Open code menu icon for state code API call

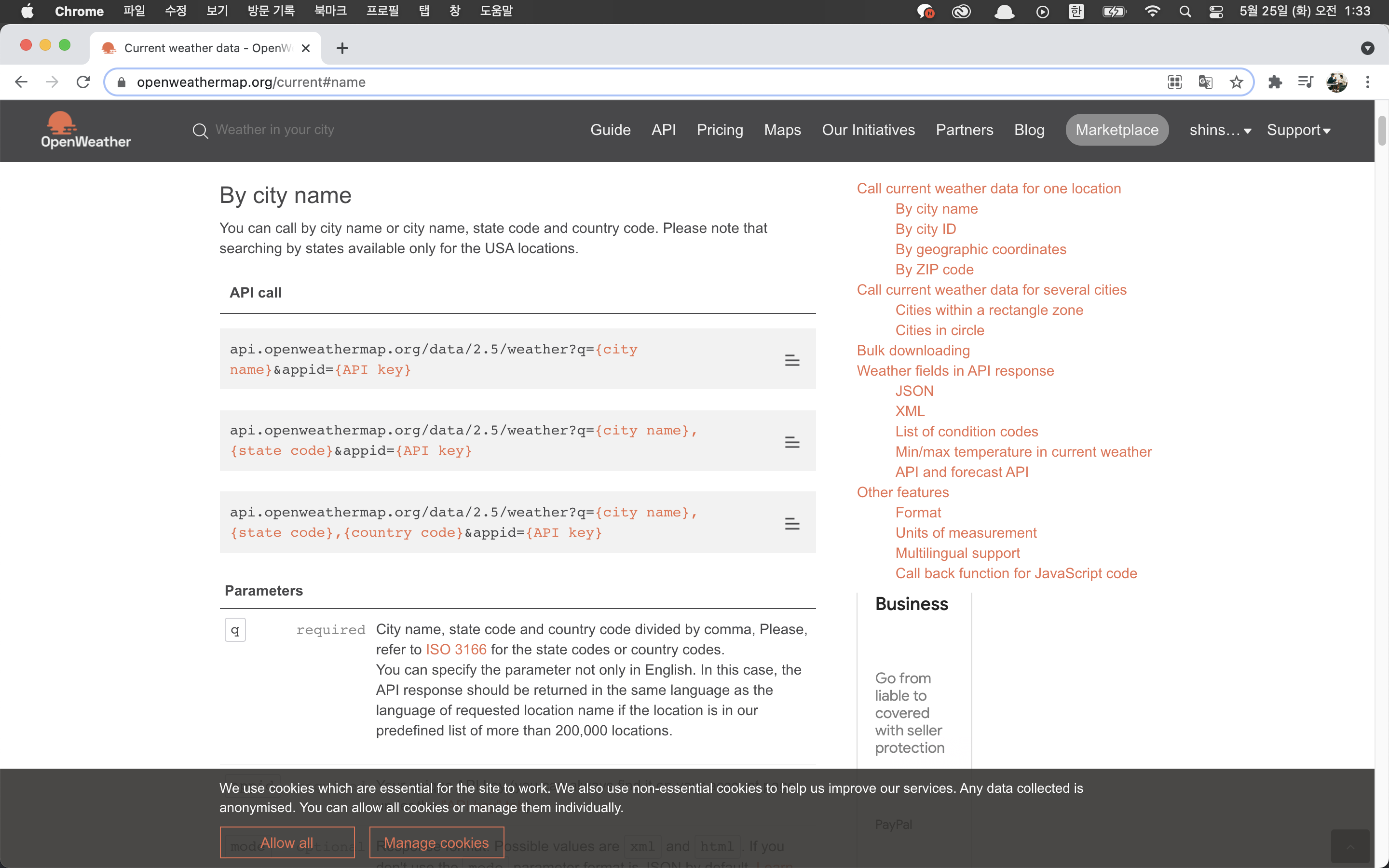792,442
